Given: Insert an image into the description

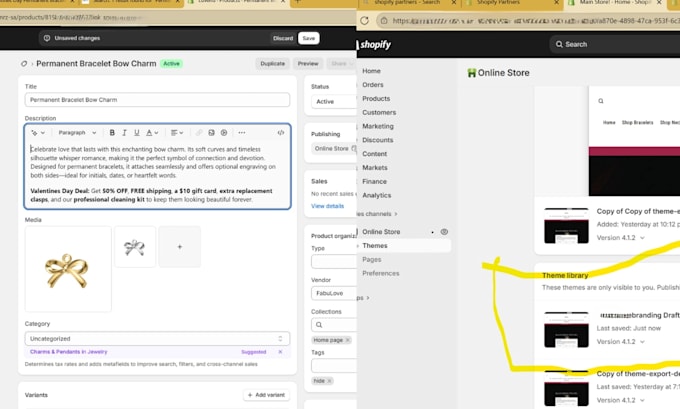Looking at the screenshot, I should point(211,133).
